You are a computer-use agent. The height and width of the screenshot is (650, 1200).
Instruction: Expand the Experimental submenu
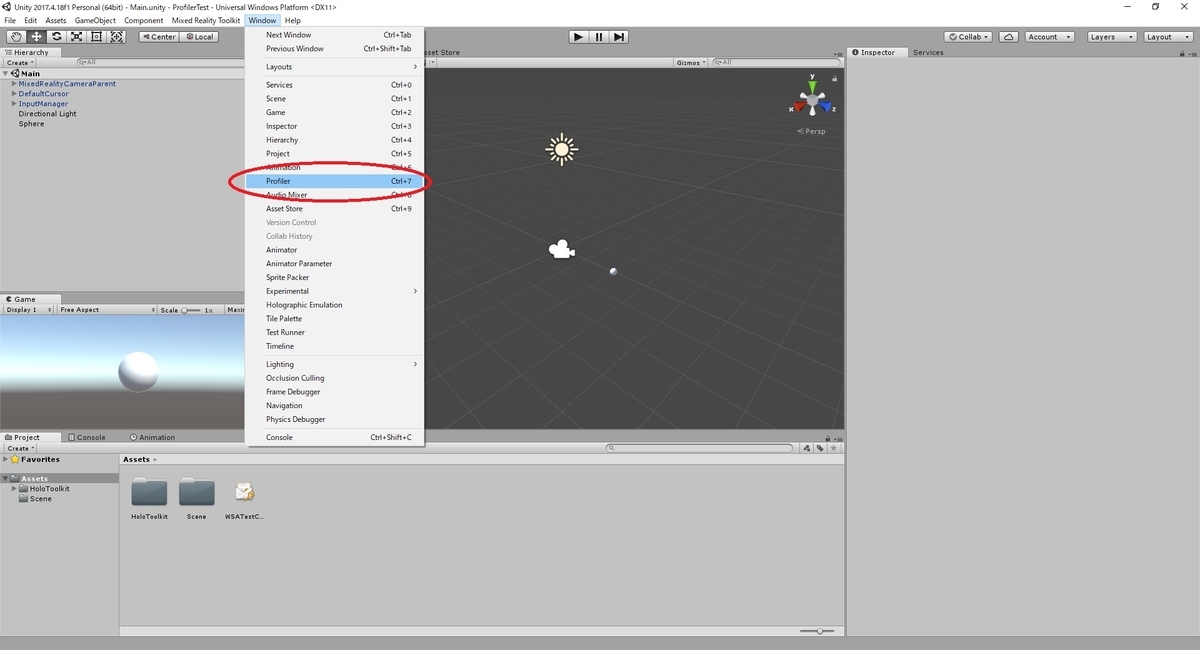(x=335, y=291)
